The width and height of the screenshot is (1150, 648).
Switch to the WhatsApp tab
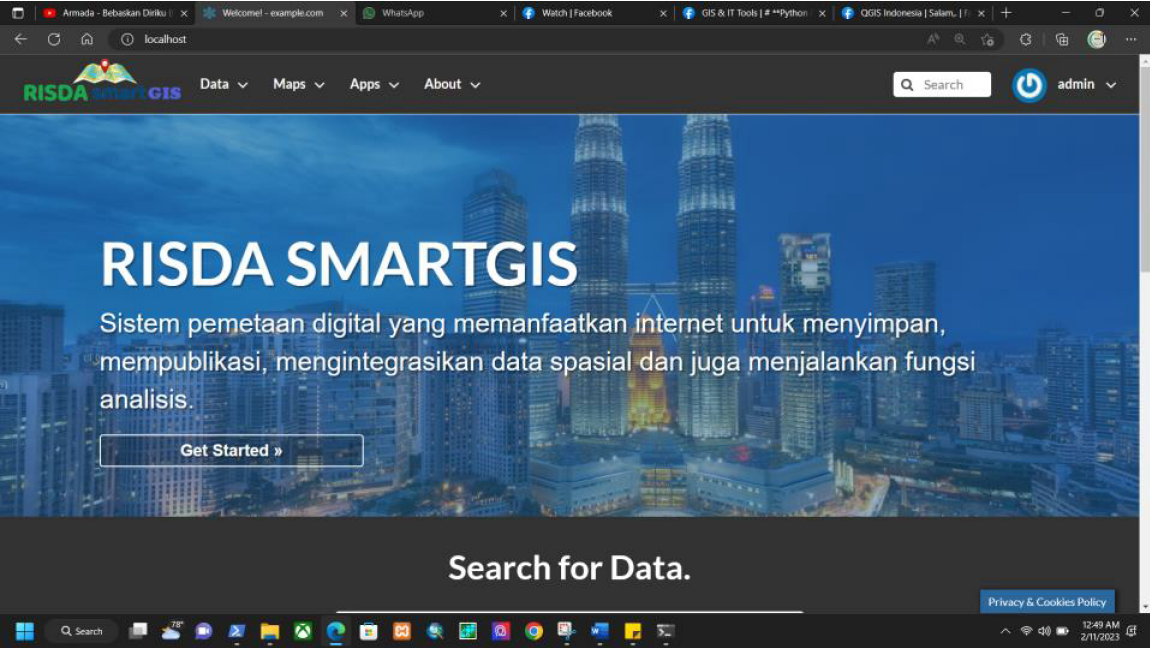tap(435, 13)
